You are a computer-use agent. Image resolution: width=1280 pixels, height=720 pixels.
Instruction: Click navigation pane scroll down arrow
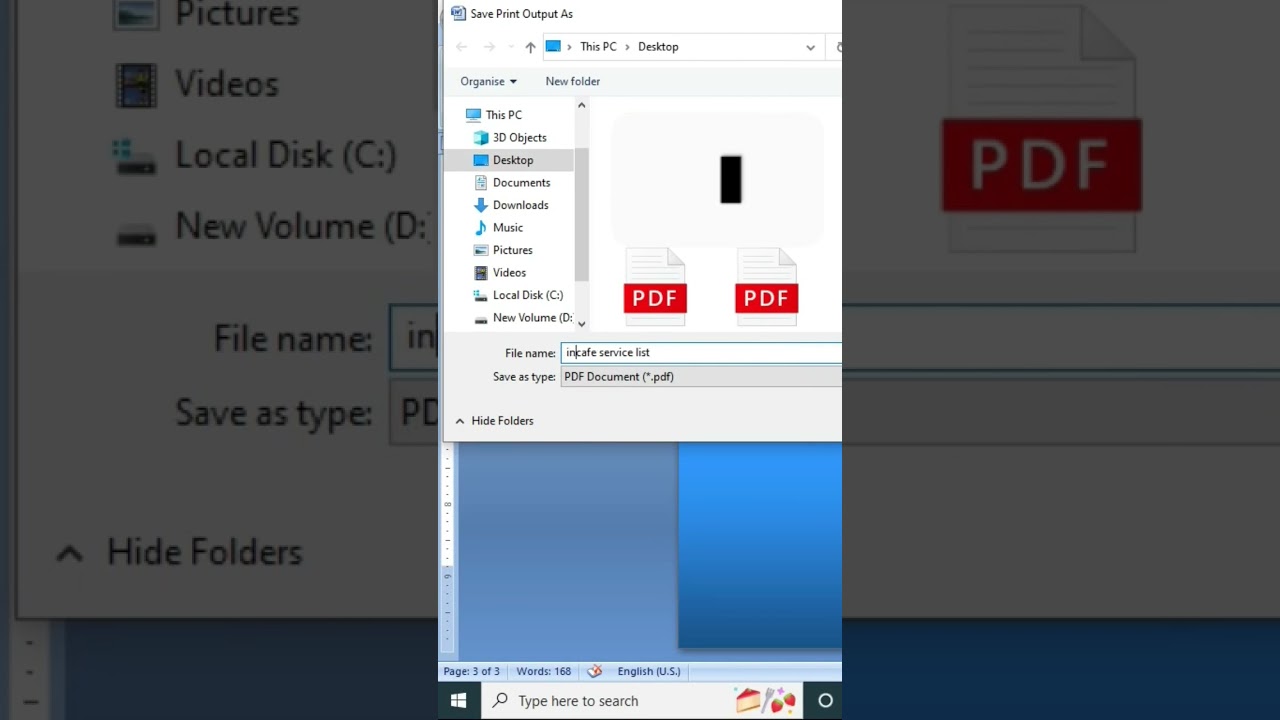tap(581, 324)
